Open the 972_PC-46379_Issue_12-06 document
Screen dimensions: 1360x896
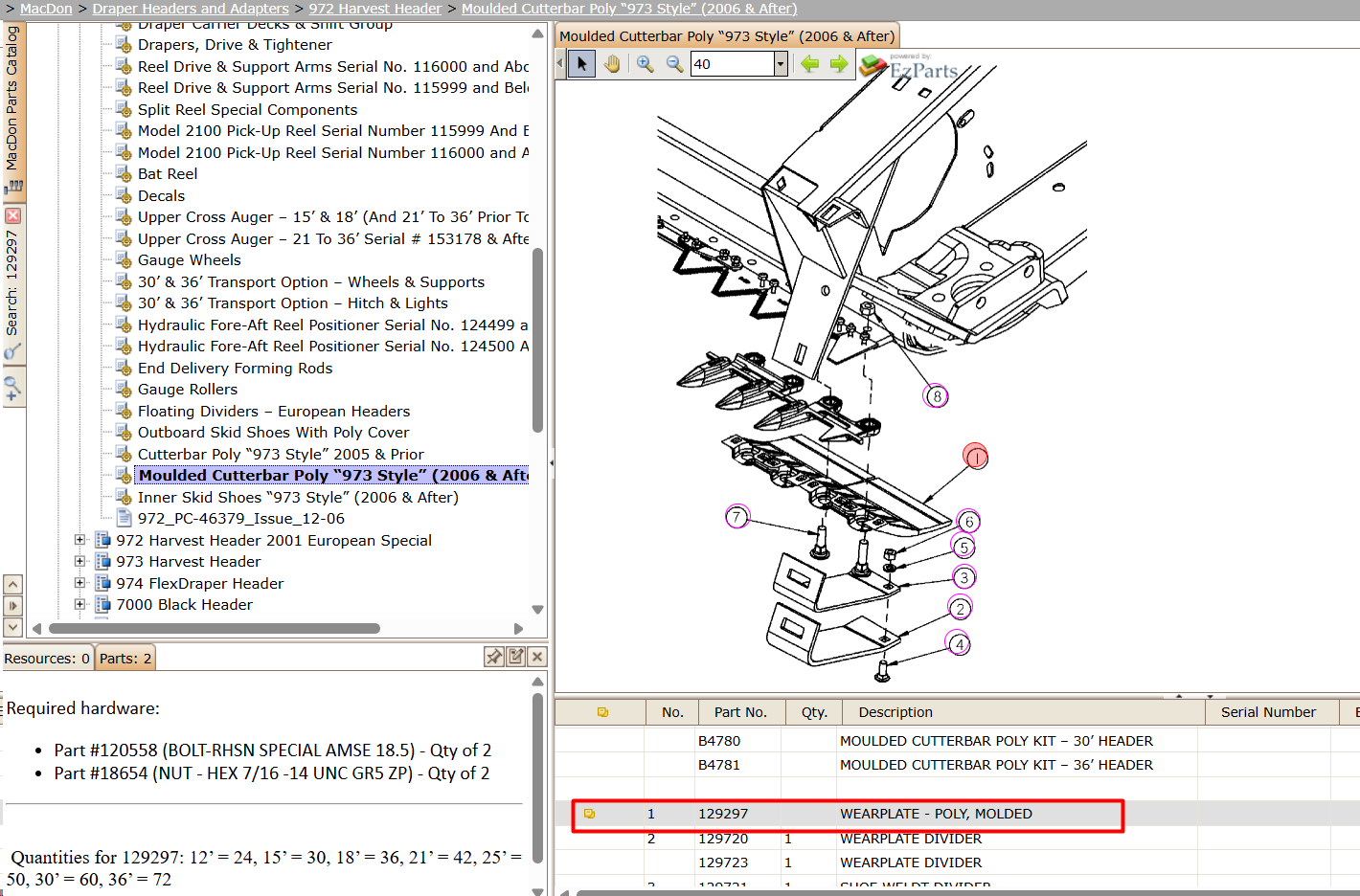pos(240,519)
